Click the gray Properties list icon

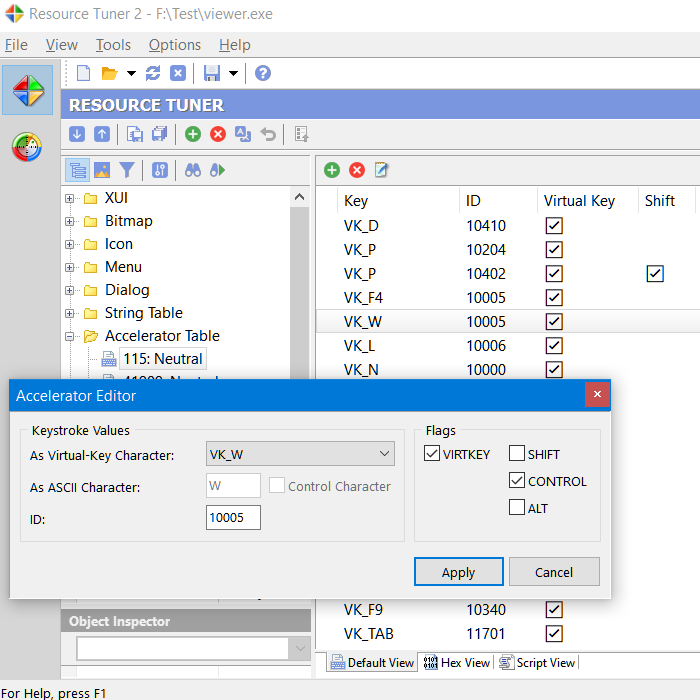(x=301, y=134)
